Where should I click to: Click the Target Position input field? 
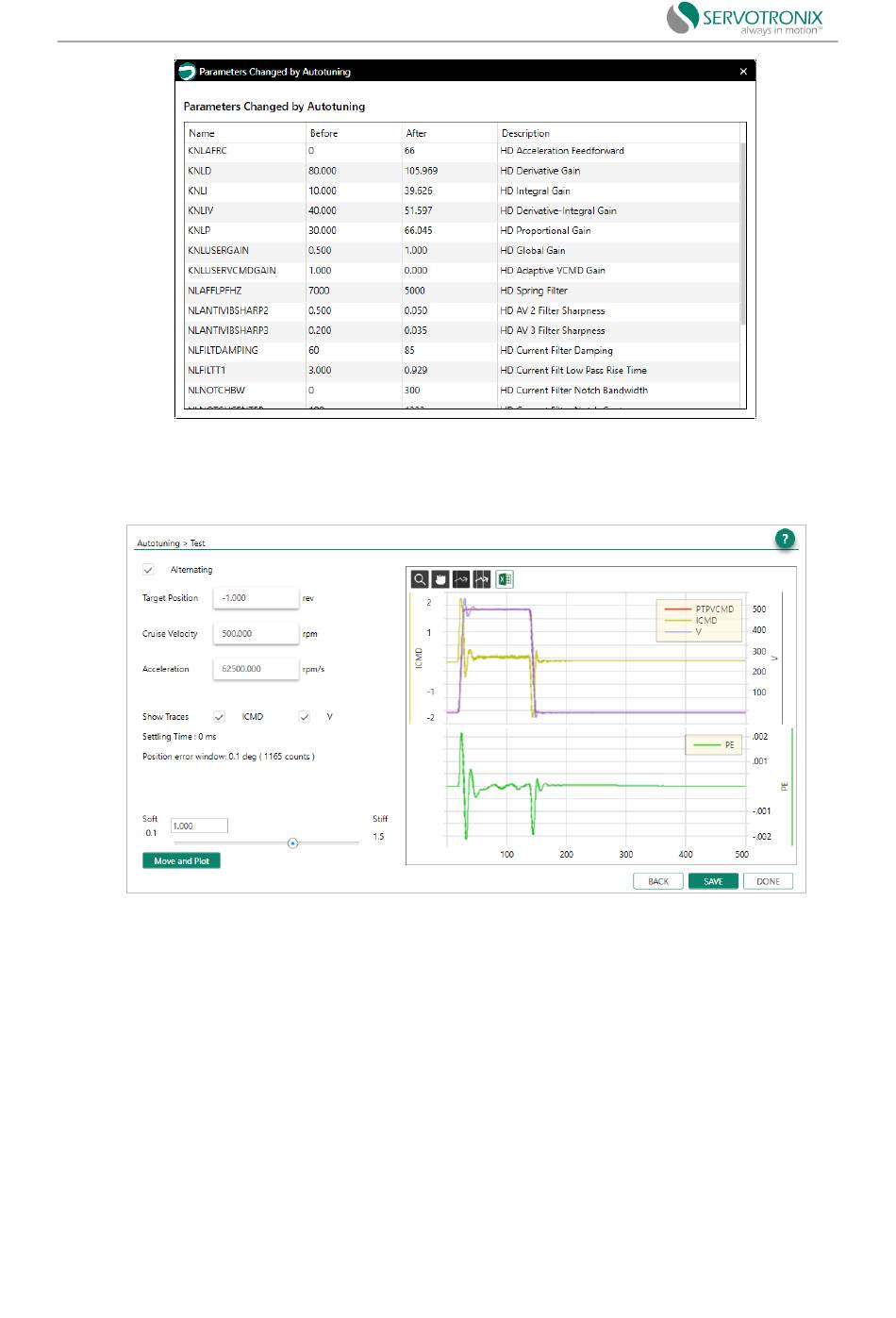(x=256, y=598)
